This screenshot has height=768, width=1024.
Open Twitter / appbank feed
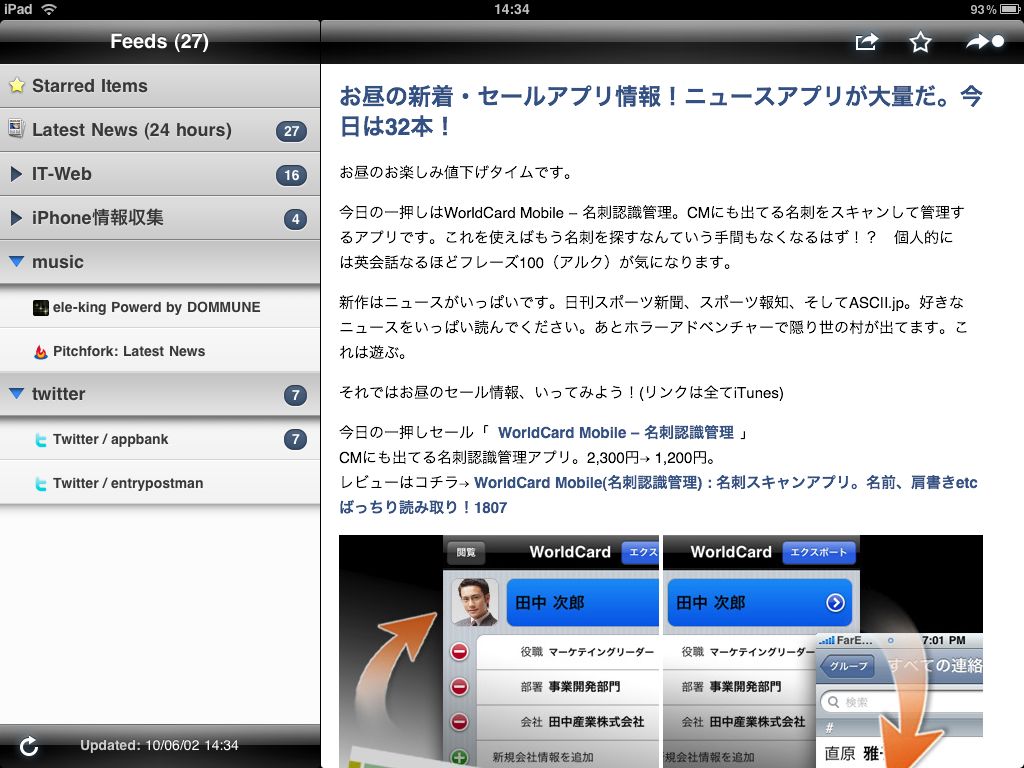(160, 439)
